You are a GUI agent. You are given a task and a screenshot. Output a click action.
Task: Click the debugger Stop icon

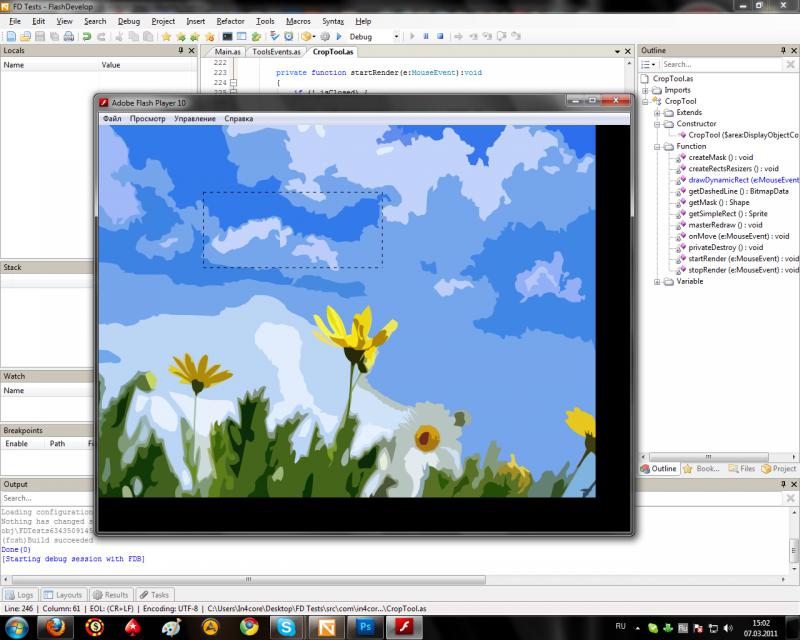click(440, 36)
